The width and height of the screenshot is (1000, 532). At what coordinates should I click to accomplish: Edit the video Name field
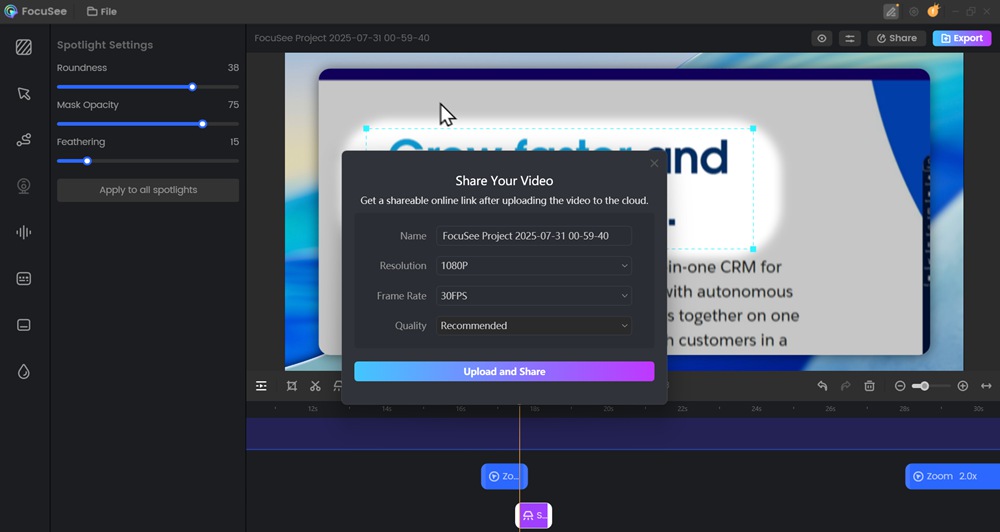click(534, 236)
